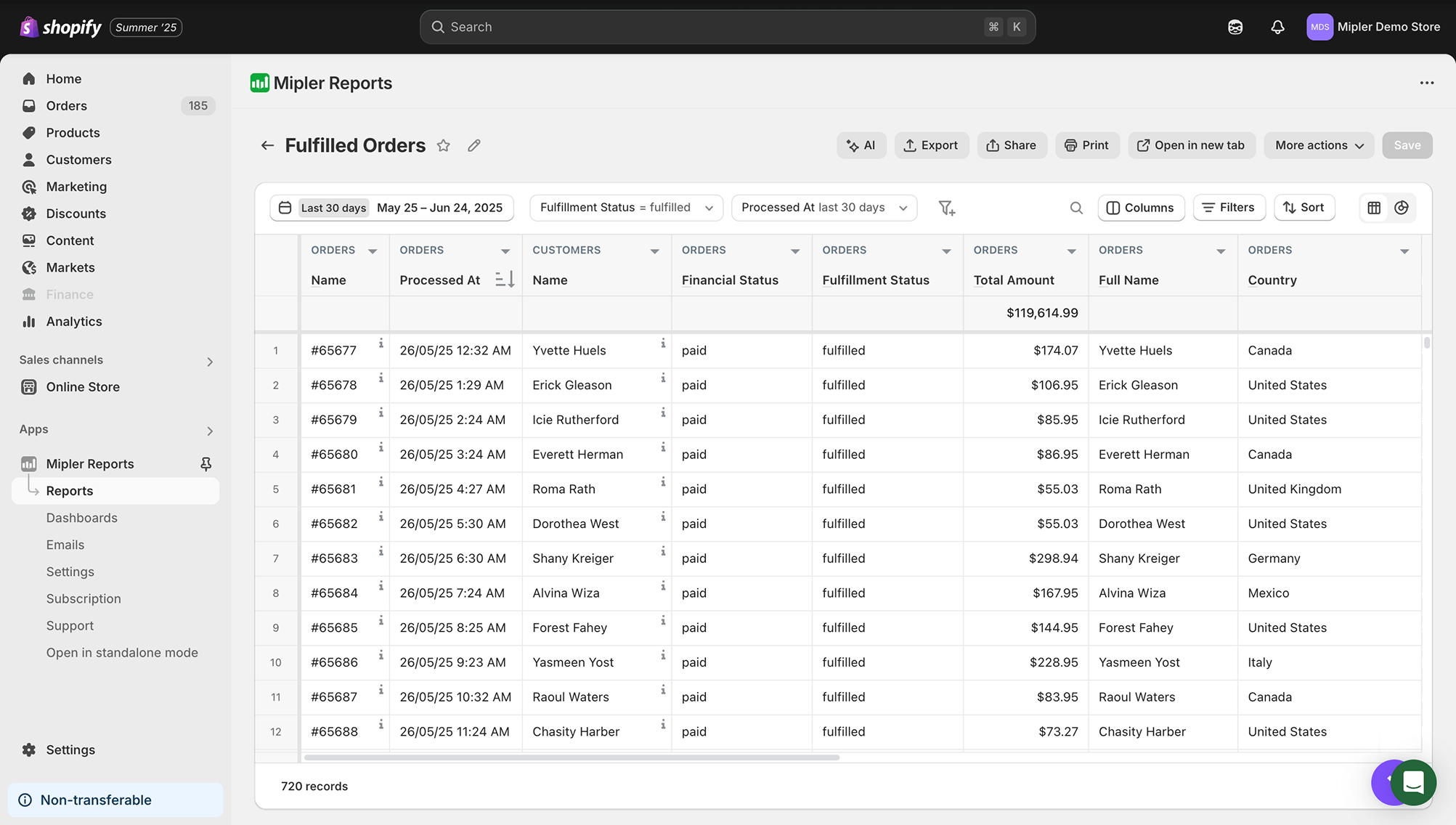Open the Country column header menu

point(1404,250)
